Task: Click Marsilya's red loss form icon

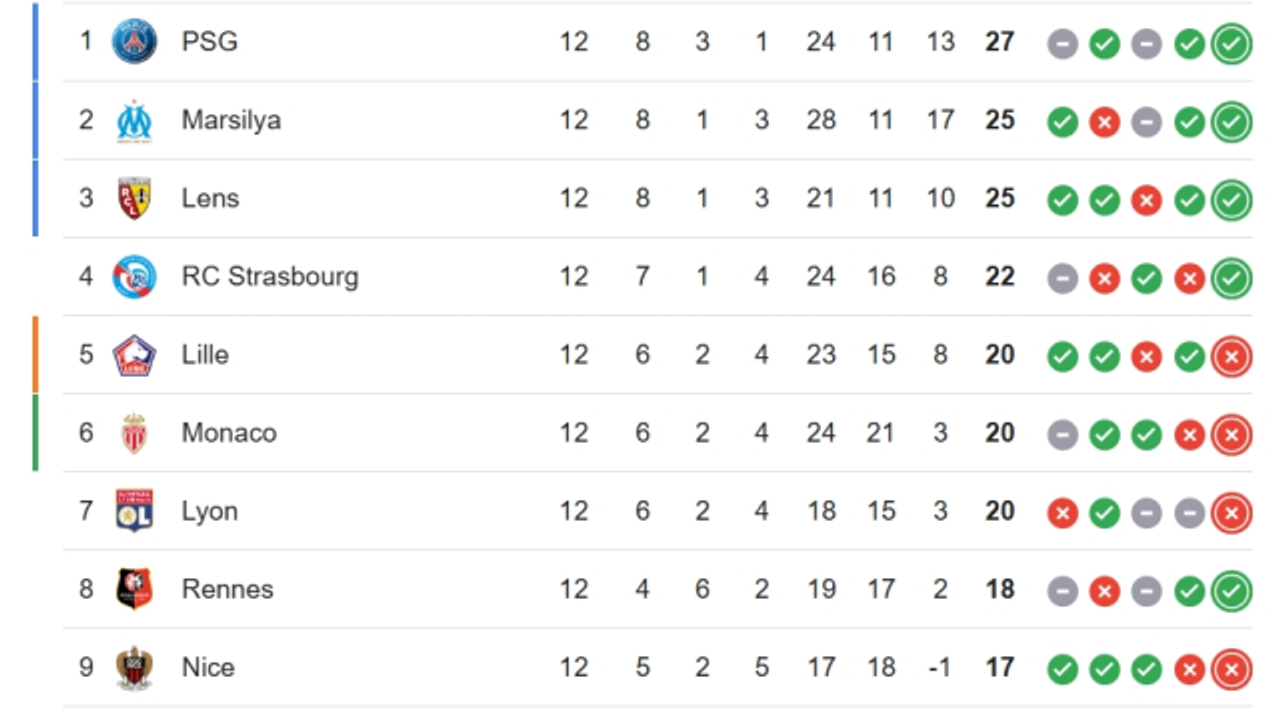Action: point(1104,122)
